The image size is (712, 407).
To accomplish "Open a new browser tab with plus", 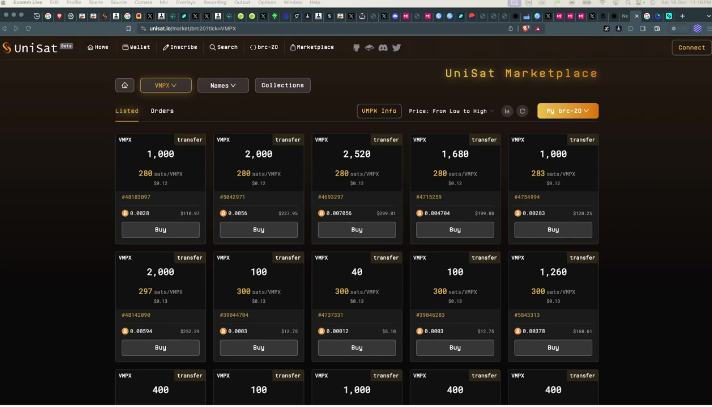I will point(682,16).
